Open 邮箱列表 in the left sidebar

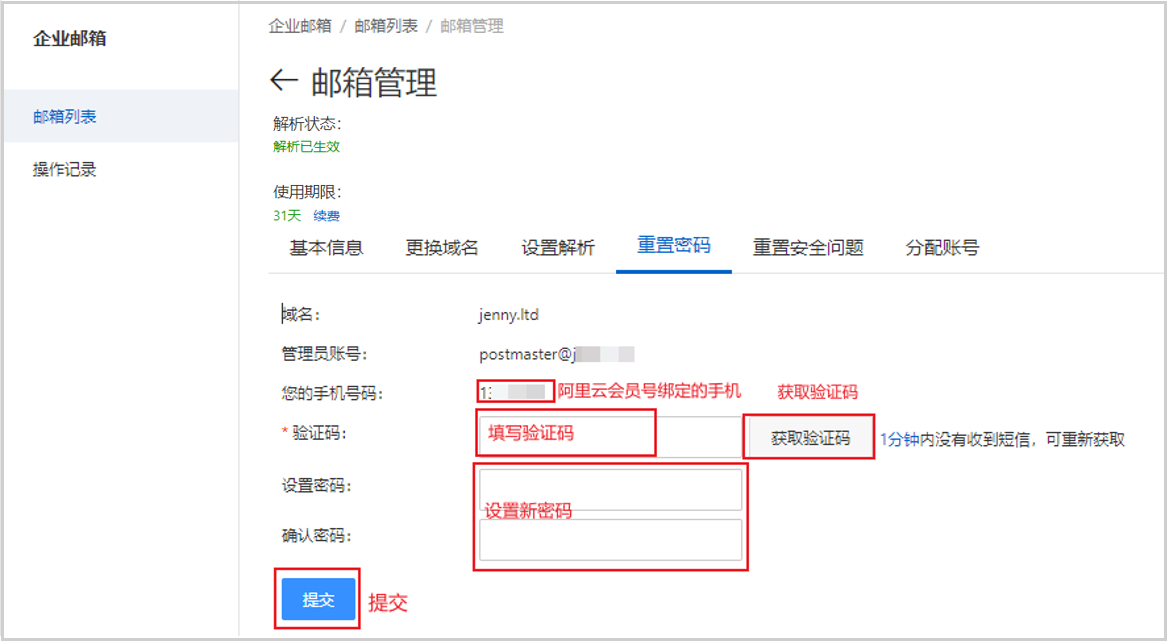point(65,117)
